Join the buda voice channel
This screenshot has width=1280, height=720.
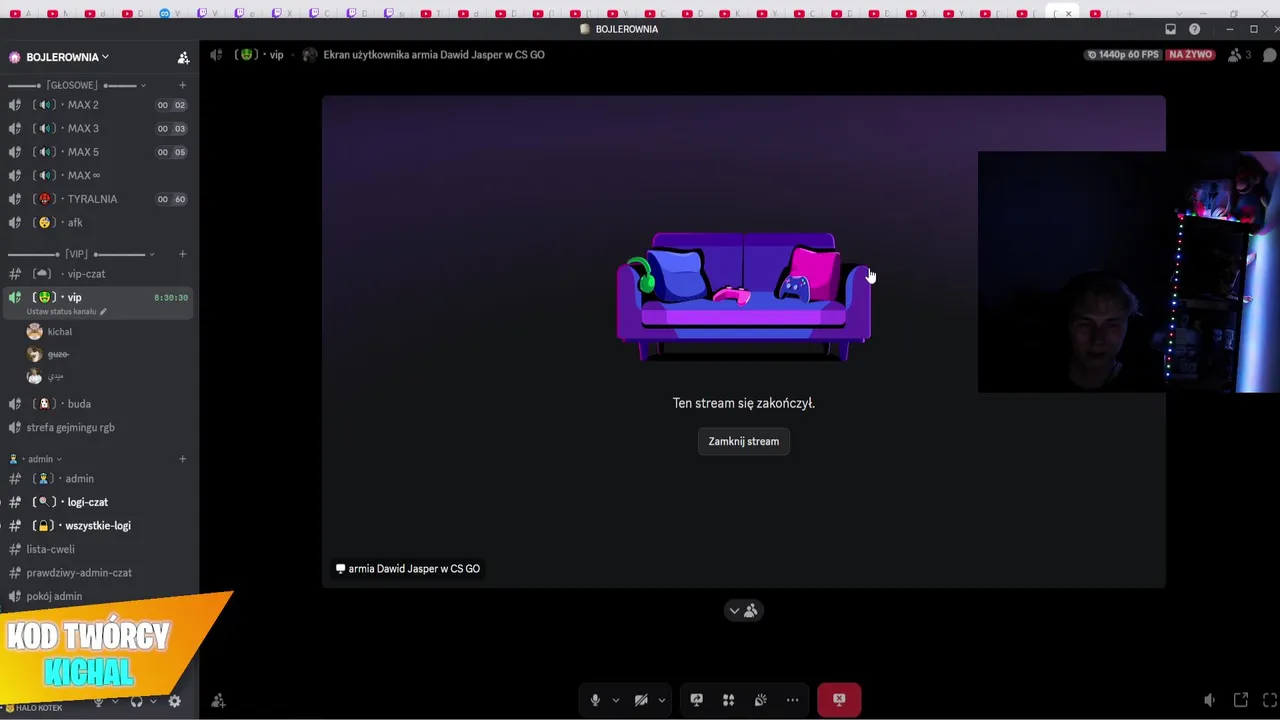[x=98, y=404]
